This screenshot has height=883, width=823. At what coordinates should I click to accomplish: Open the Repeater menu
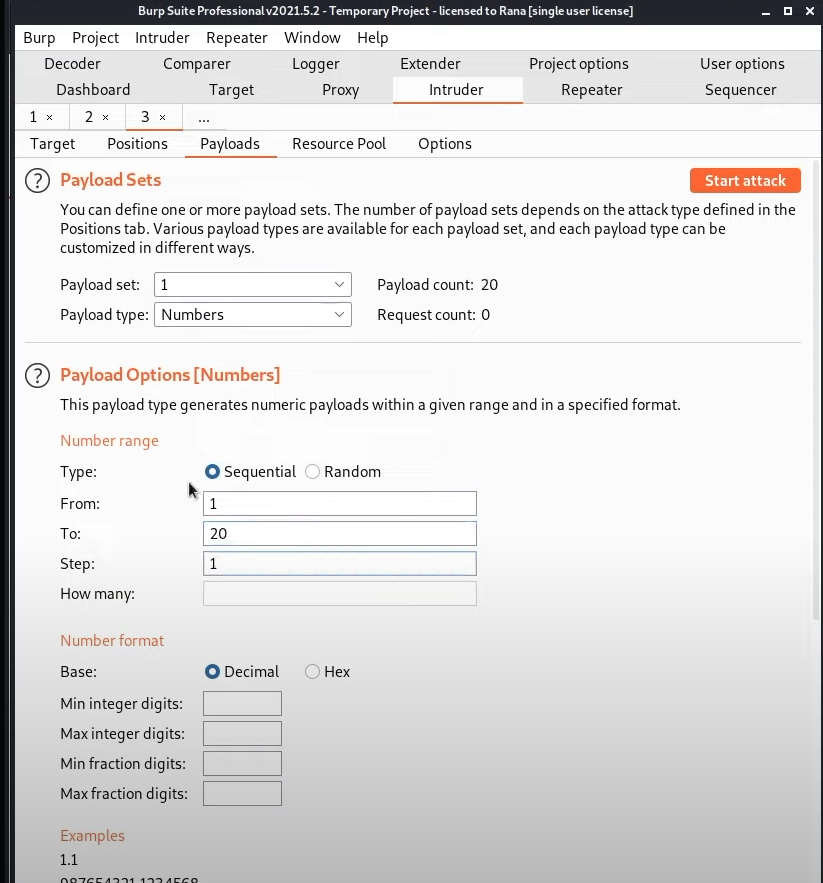click(x=237, y=38)
